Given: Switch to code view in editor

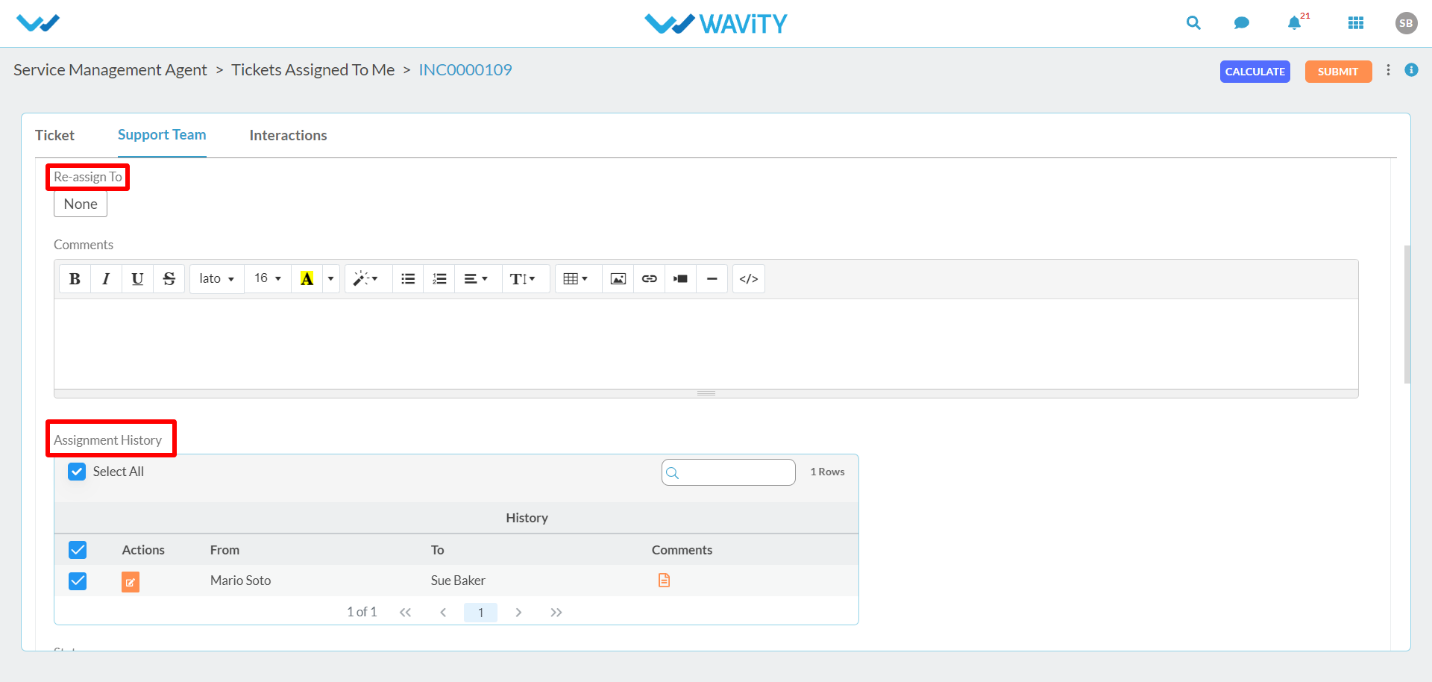Looking at the screenshot, I should 748,279.
